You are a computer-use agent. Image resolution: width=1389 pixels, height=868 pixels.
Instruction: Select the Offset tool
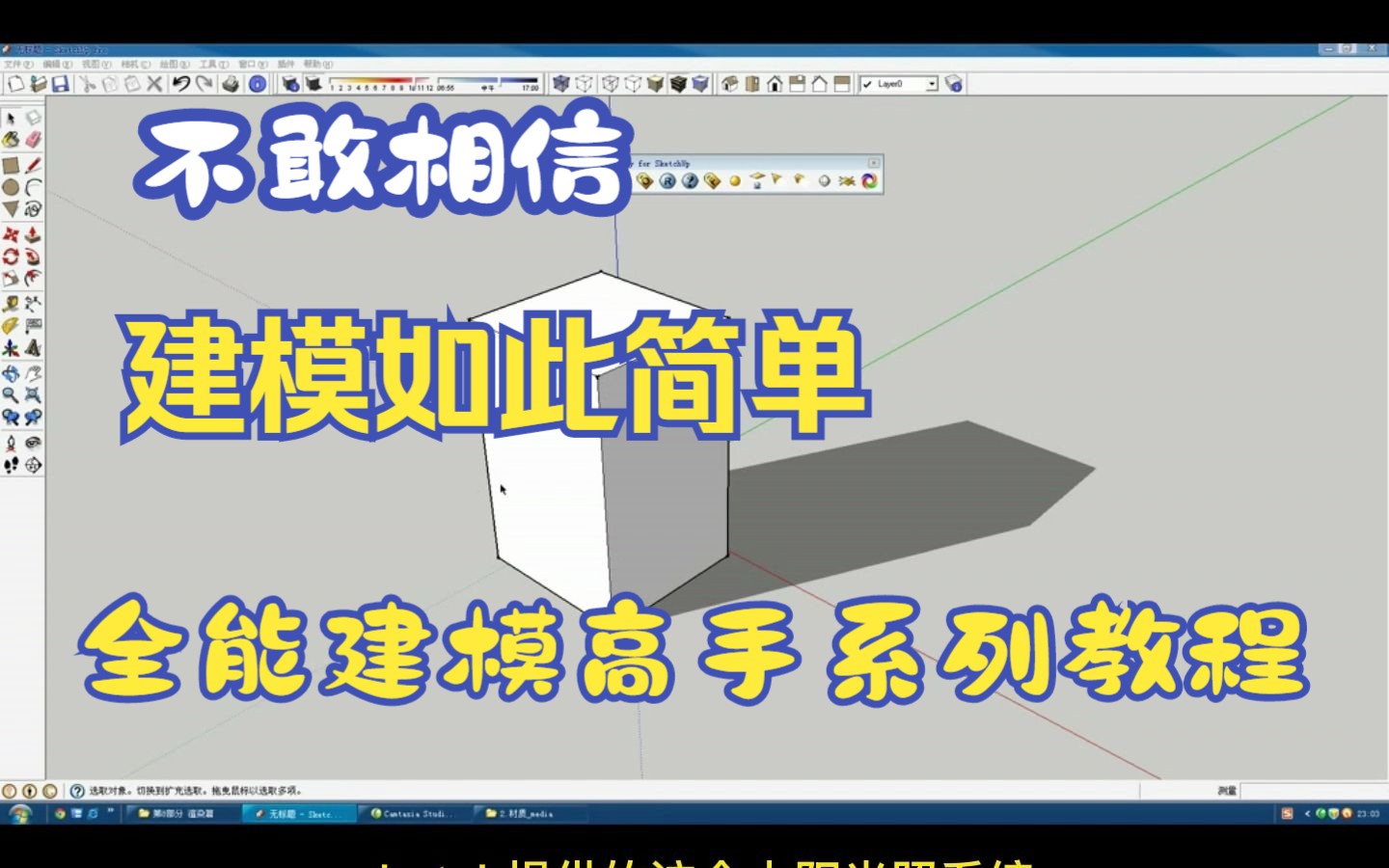tap(33, 279)
